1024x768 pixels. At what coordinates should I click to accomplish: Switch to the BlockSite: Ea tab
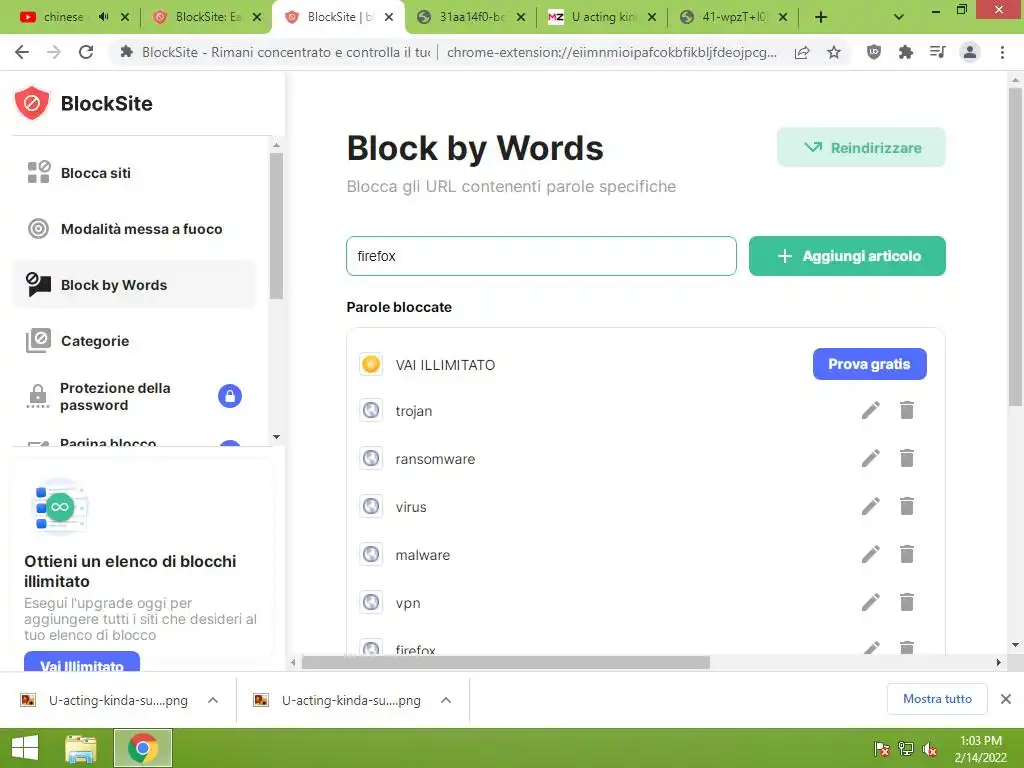pyautogui.click(x=208, y=17)
